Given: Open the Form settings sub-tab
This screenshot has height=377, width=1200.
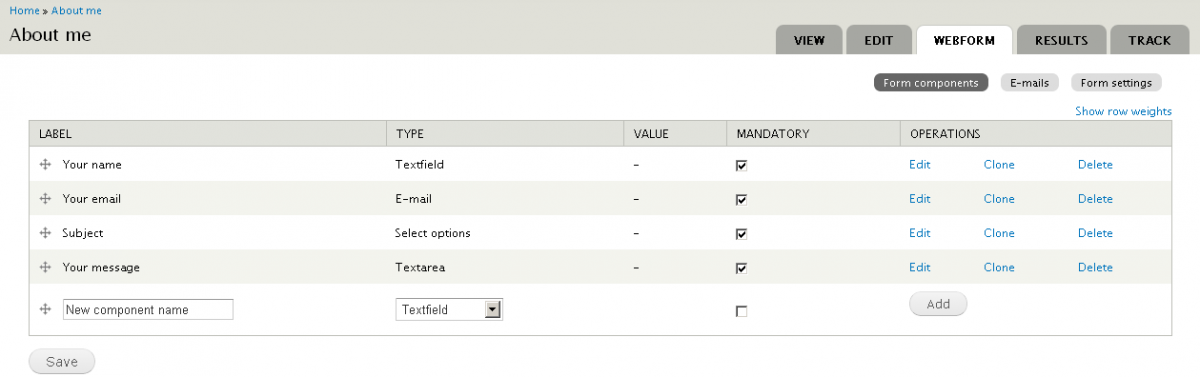Looking at the screenshot, I should tap(1116, 83).
